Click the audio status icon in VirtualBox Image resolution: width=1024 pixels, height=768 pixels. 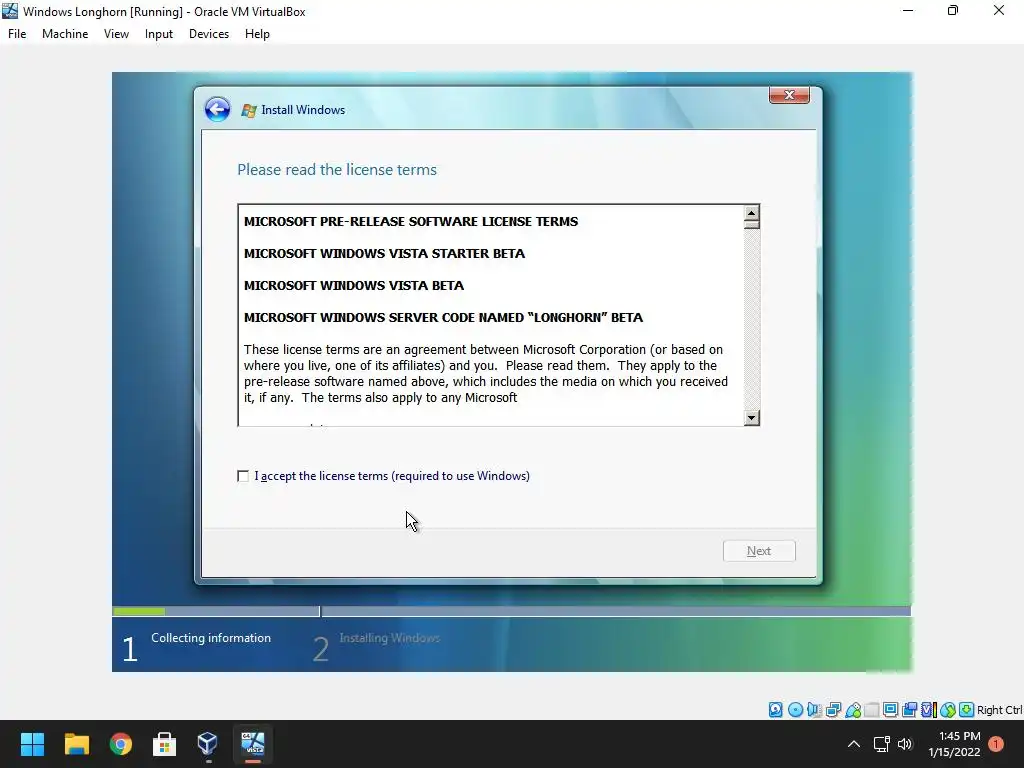[814, 710]
